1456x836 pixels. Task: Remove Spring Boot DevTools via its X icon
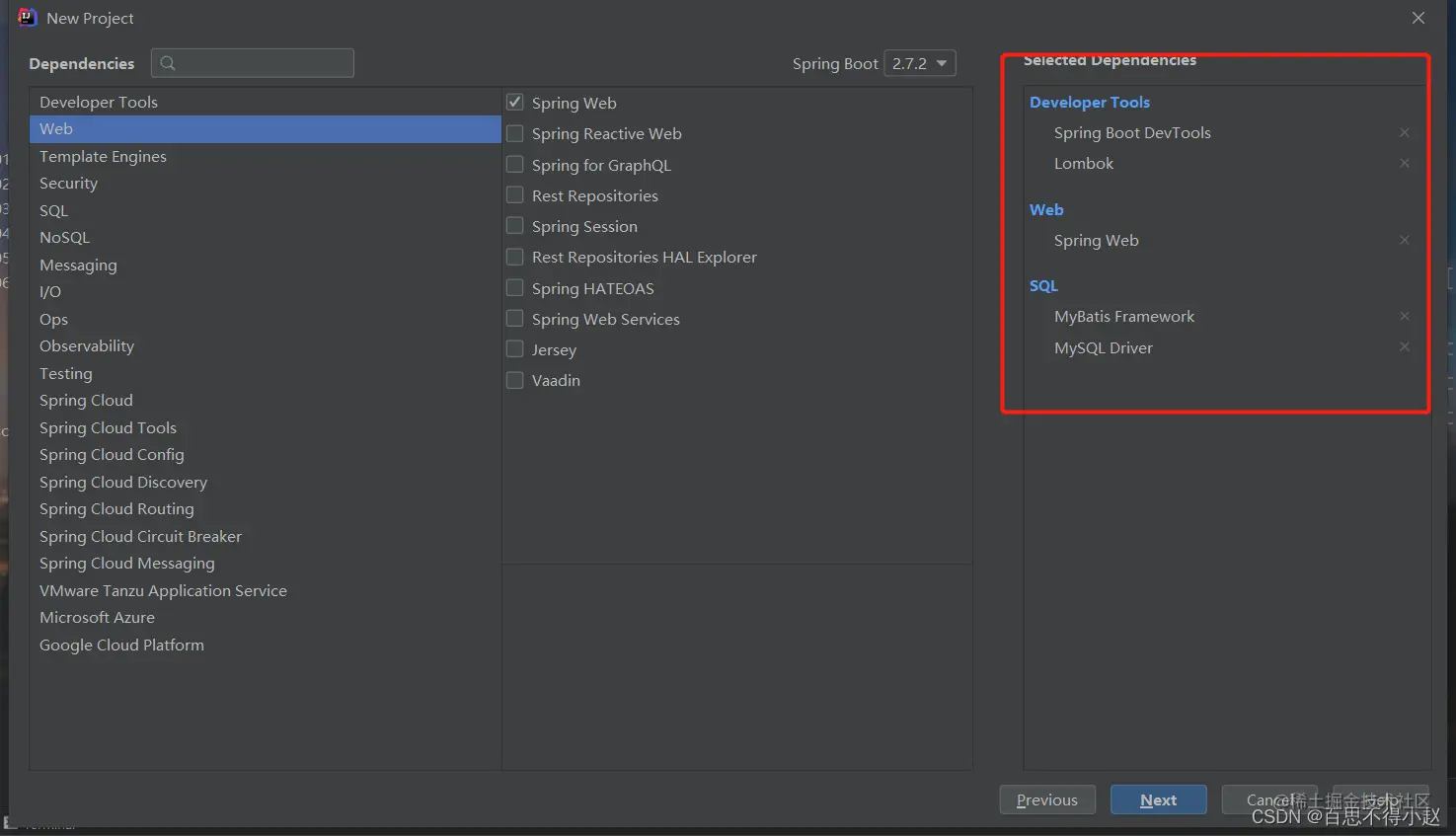tap(1404, 132)
